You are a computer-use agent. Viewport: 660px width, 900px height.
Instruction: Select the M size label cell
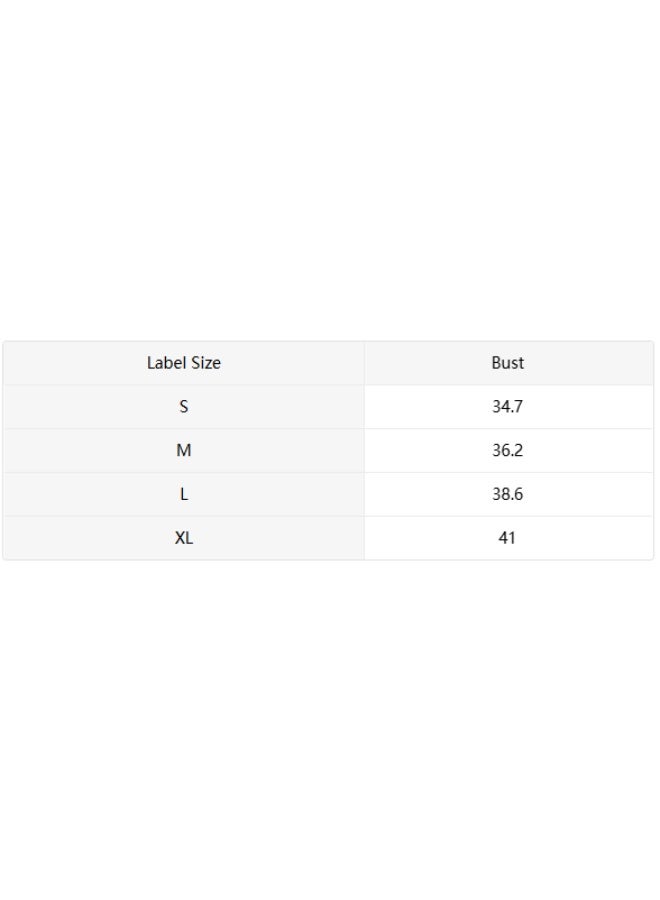click(184, 450)
